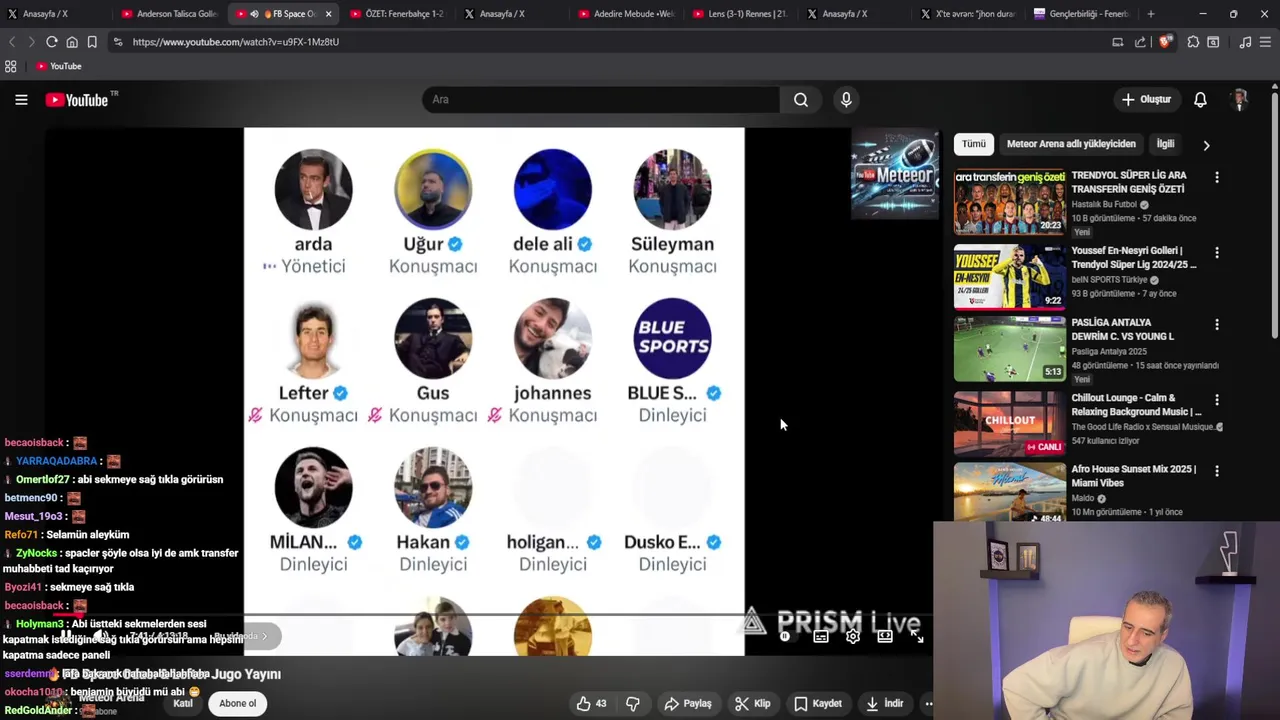This screenshot has height=720, width=1280.
Task: Share this page from the address bar
Action: coord(1140,42)
